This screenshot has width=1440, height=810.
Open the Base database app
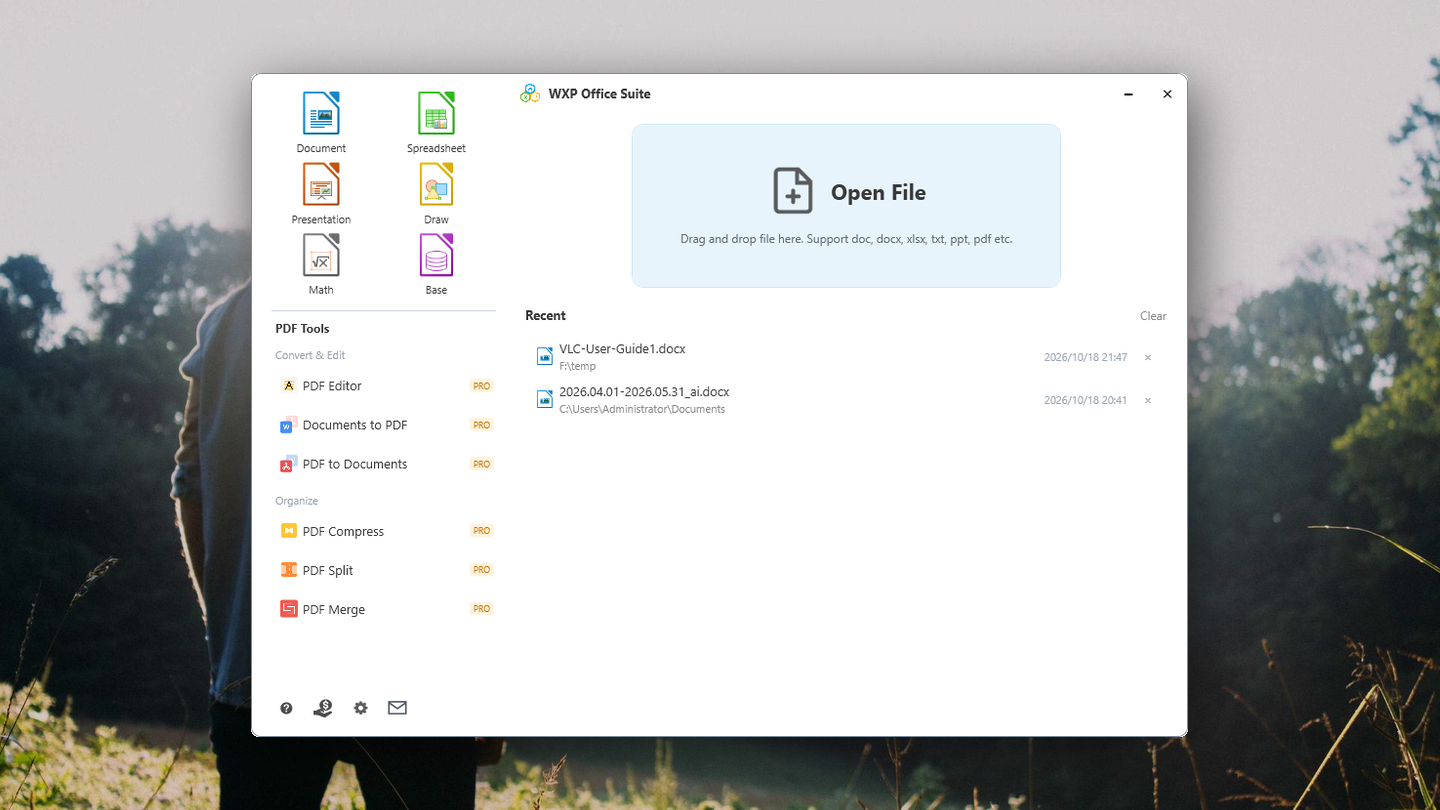pyautogui.click(x=436, y=265)
